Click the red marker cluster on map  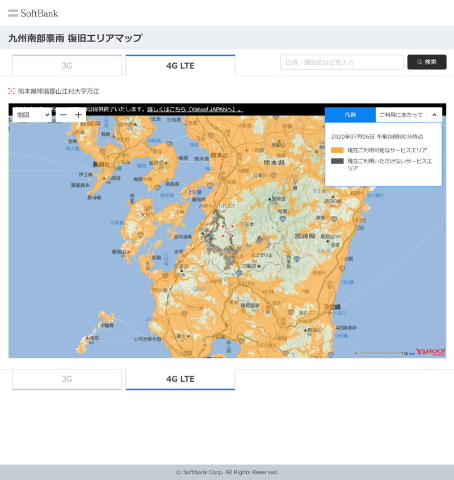[x=228, y=231]
